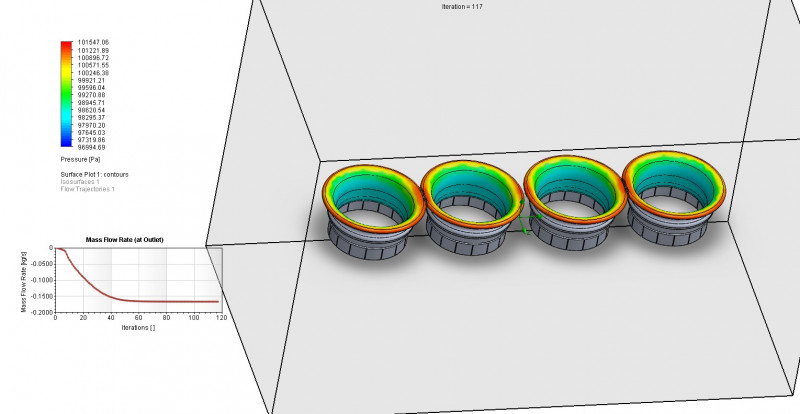The image size is (800, 414).
Task: Select the Mass Flow Rate (at Outlet) chart title
Action: tap(124, 240)
